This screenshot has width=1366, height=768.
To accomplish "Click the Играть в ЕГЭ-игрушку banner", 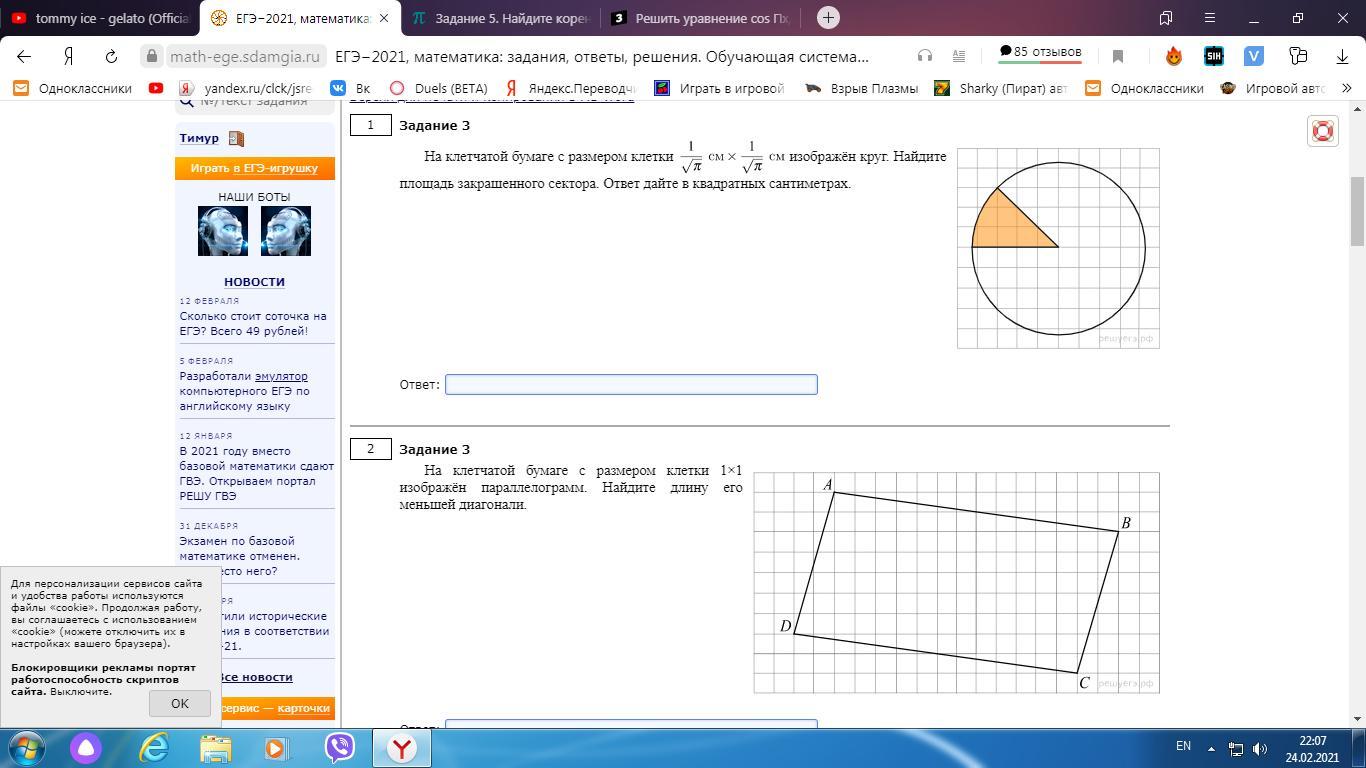I will [x=254, y=168].
